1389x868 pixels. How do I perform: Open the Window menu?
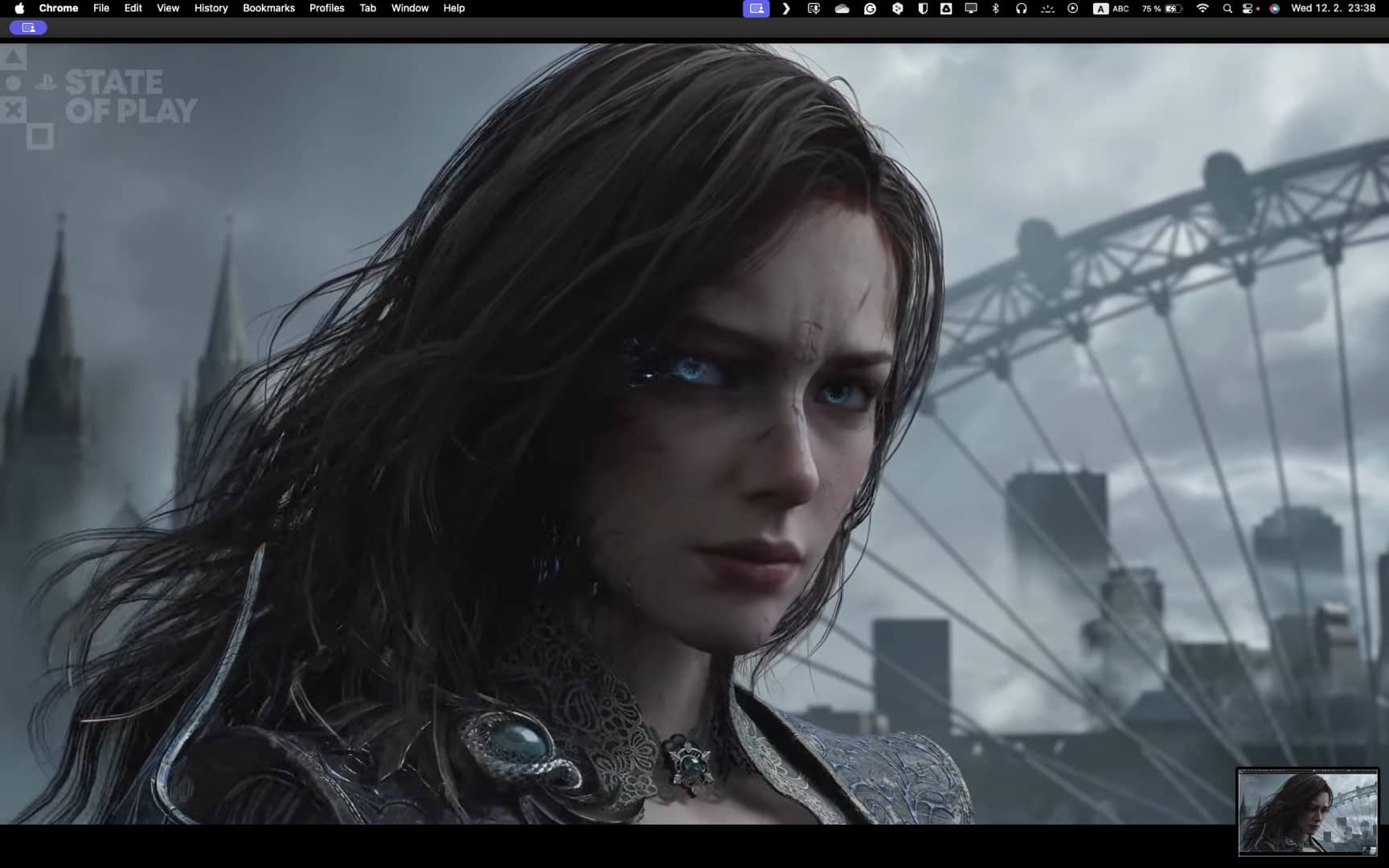[x=410, y=8]
